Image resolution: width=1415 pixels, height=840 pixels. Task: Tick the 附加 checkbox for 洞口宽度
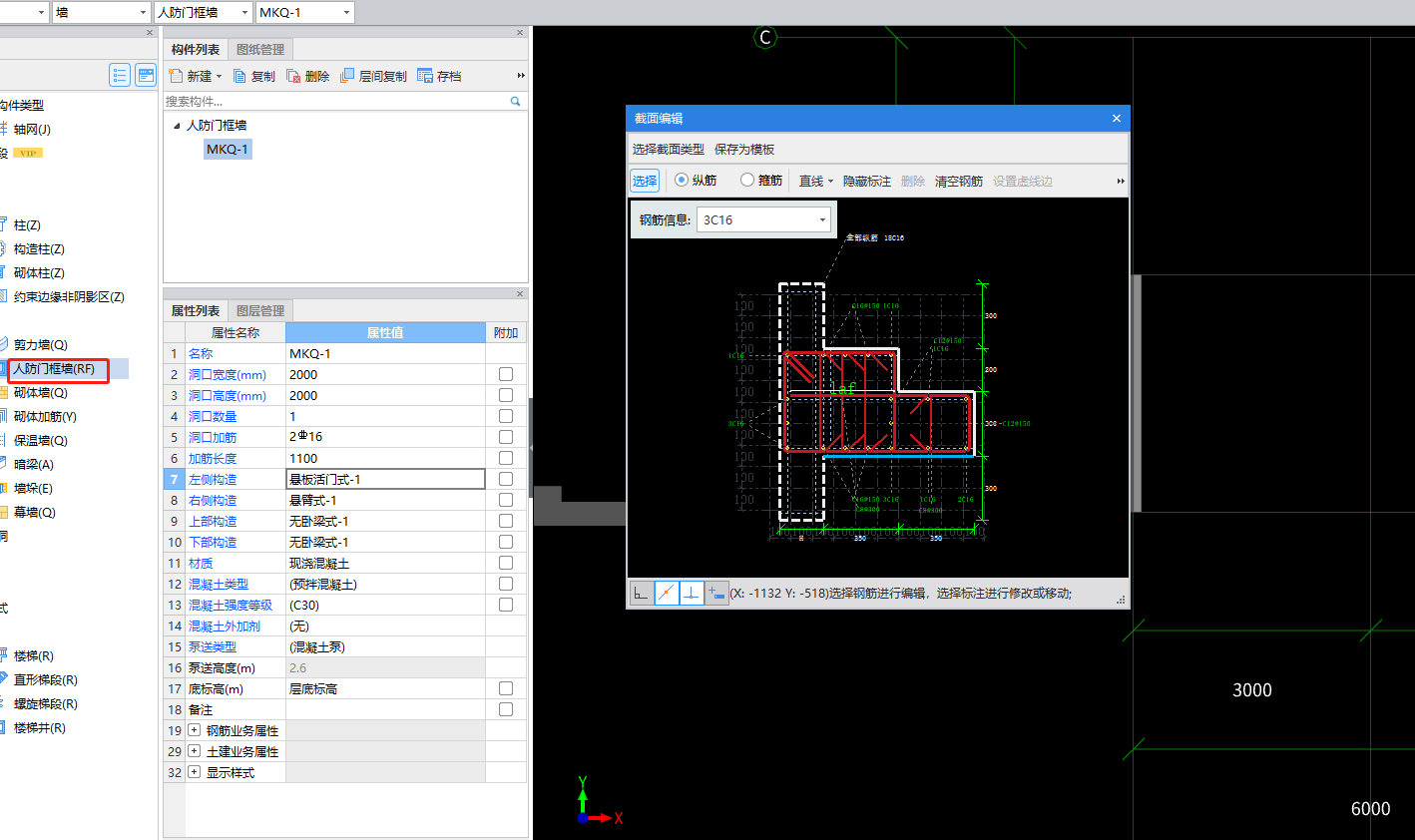(506, 374)
